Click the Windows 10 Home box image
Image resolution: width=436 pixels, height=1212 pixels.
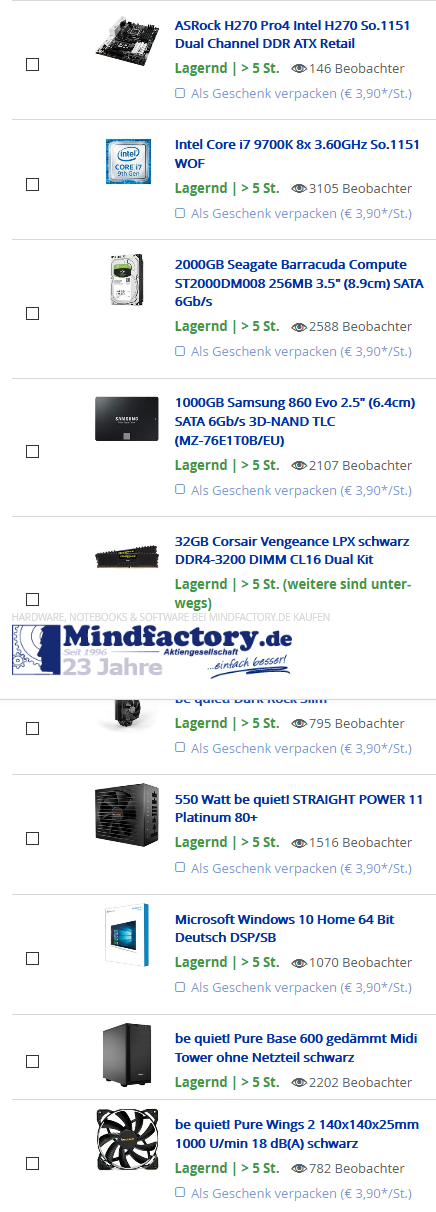pos(127,935)
